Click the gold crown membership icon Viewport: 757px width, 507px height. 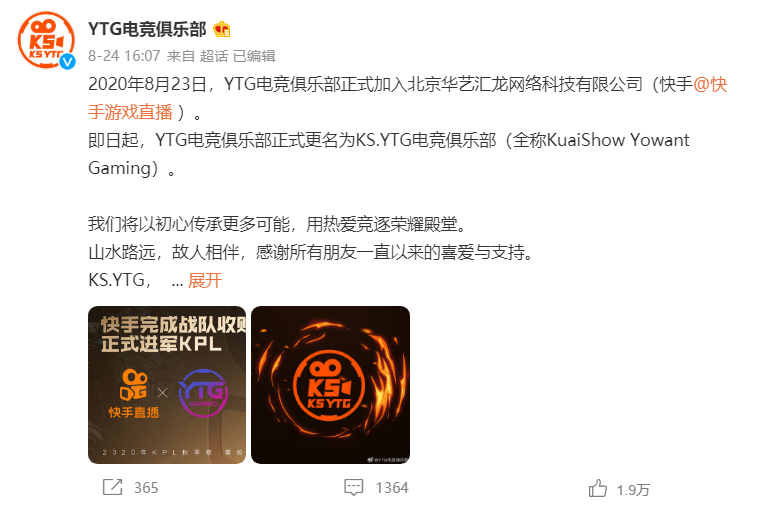pos(222,30)
